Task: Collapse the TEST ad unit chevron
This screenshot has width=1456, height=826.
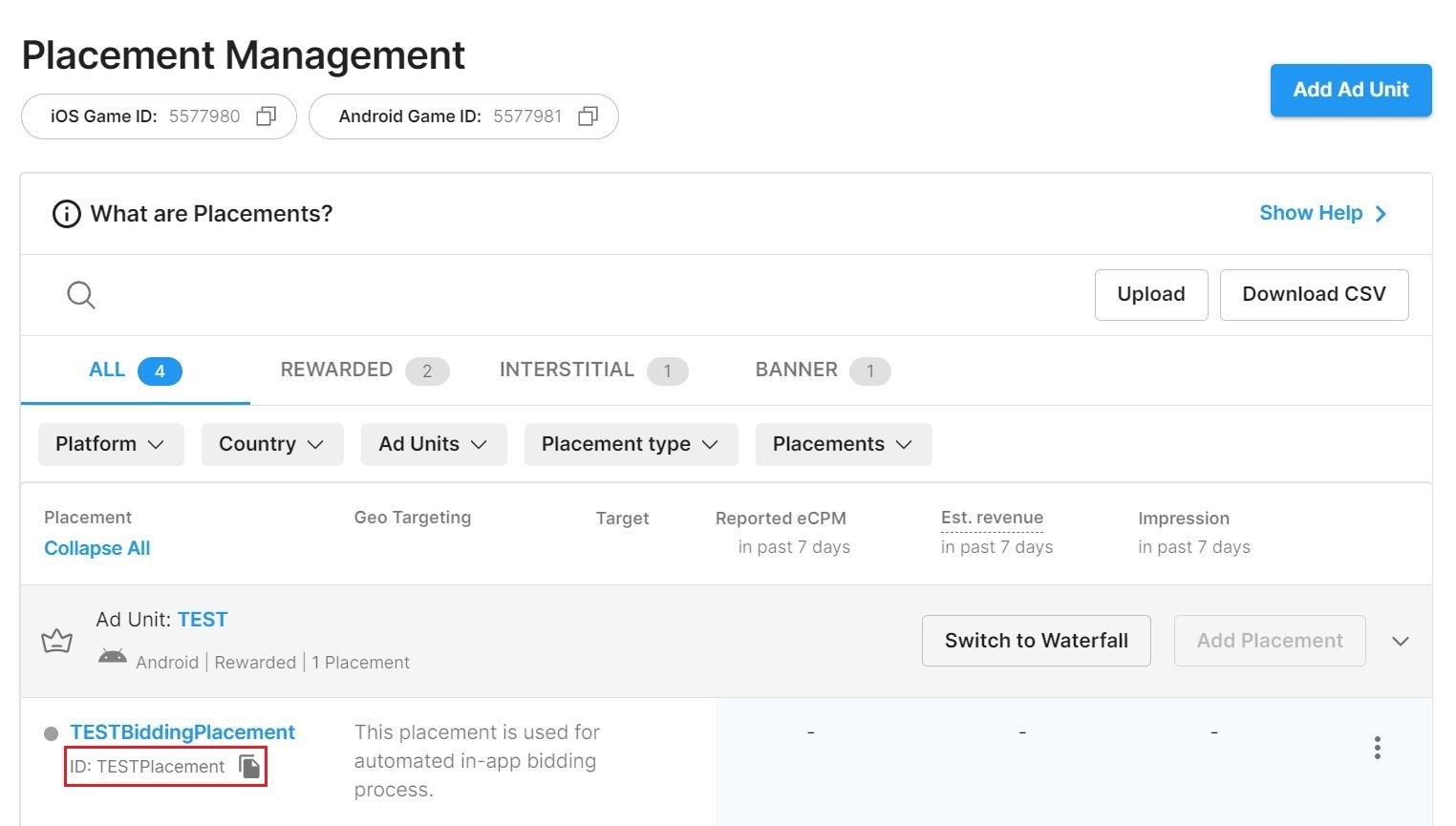Action: 1400,642
